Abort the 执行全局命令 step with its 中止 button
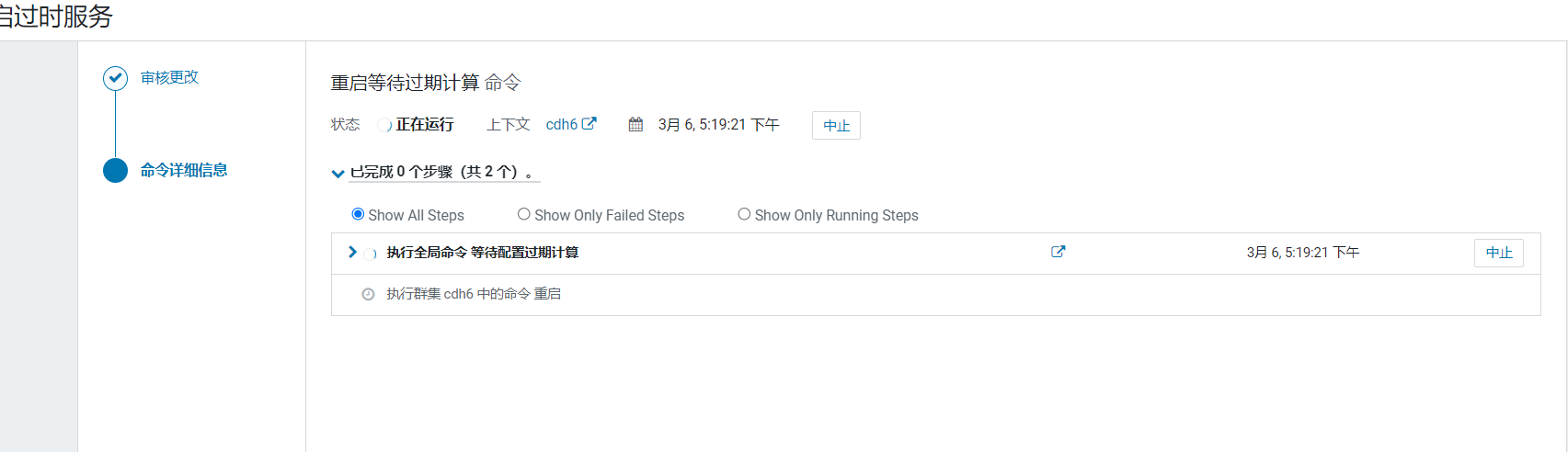Screen dimensions: 1568x452 [1499, 253]
